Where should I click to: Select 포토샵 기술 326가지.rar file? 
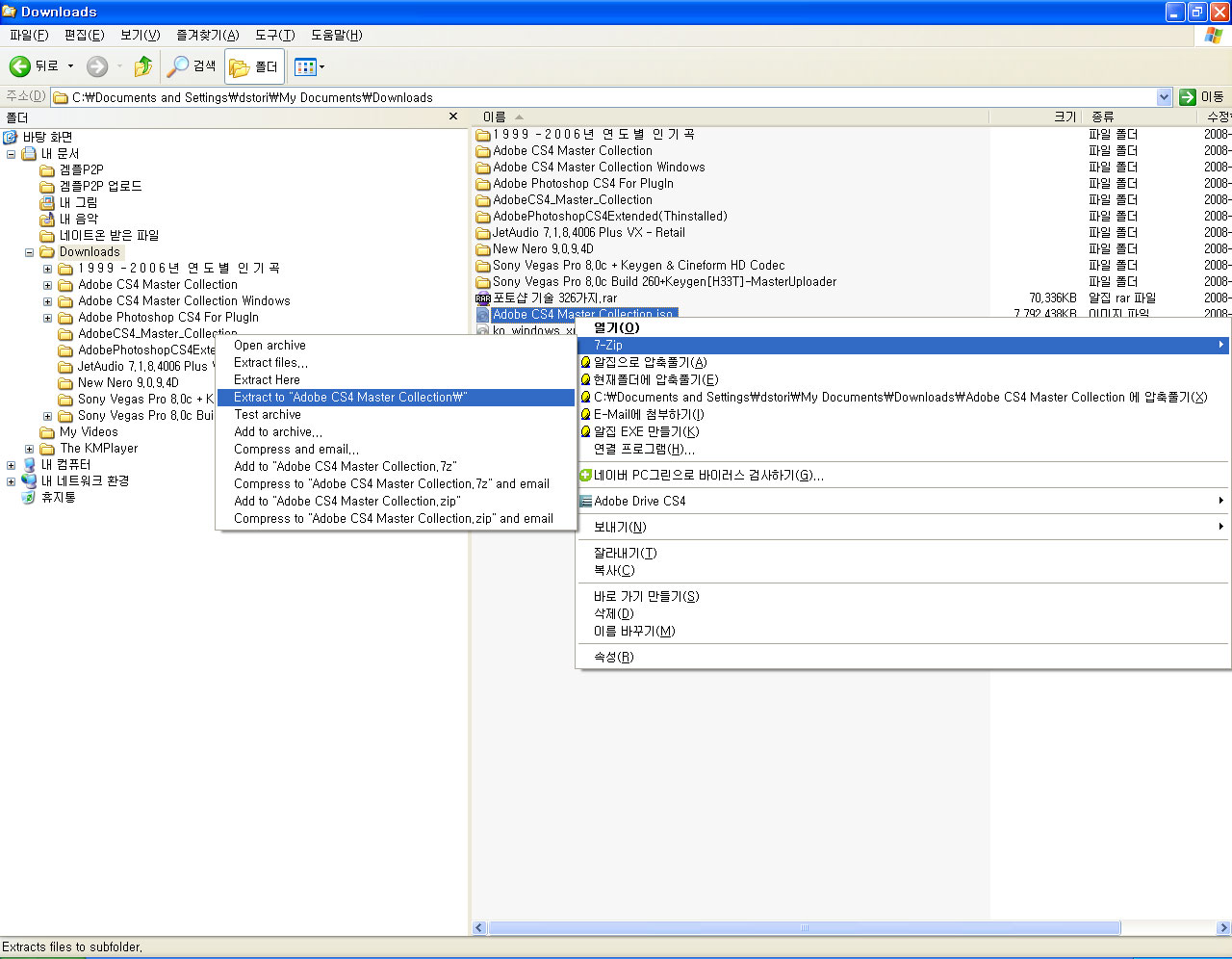pos(555,298)
